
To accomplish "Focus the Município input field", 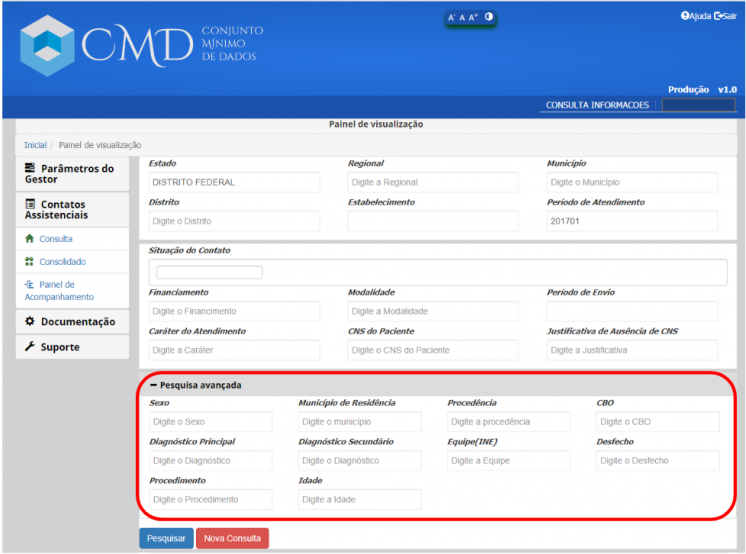I will pos(632,183).
